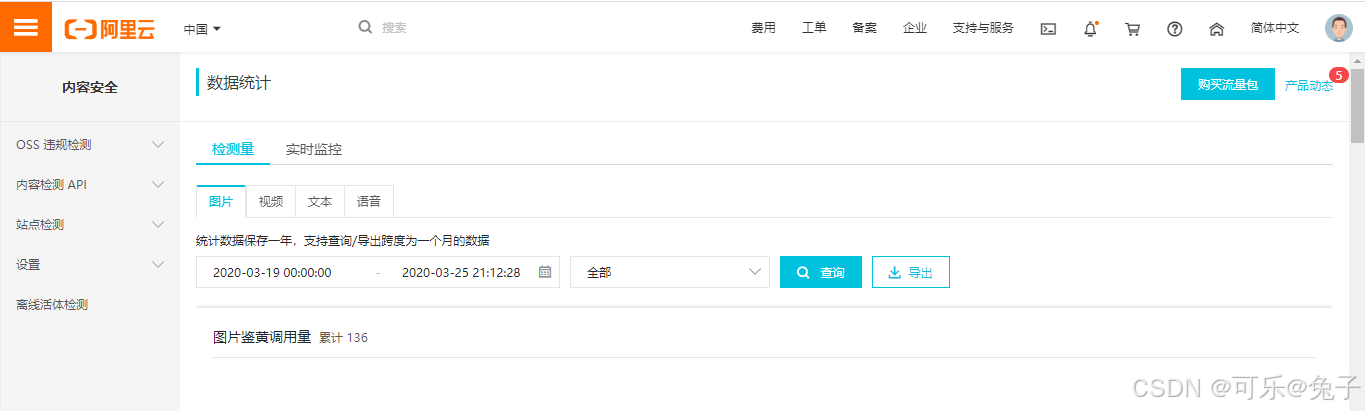Click the 导出 export button
1365x411 pixels.
tap(911, 272)
